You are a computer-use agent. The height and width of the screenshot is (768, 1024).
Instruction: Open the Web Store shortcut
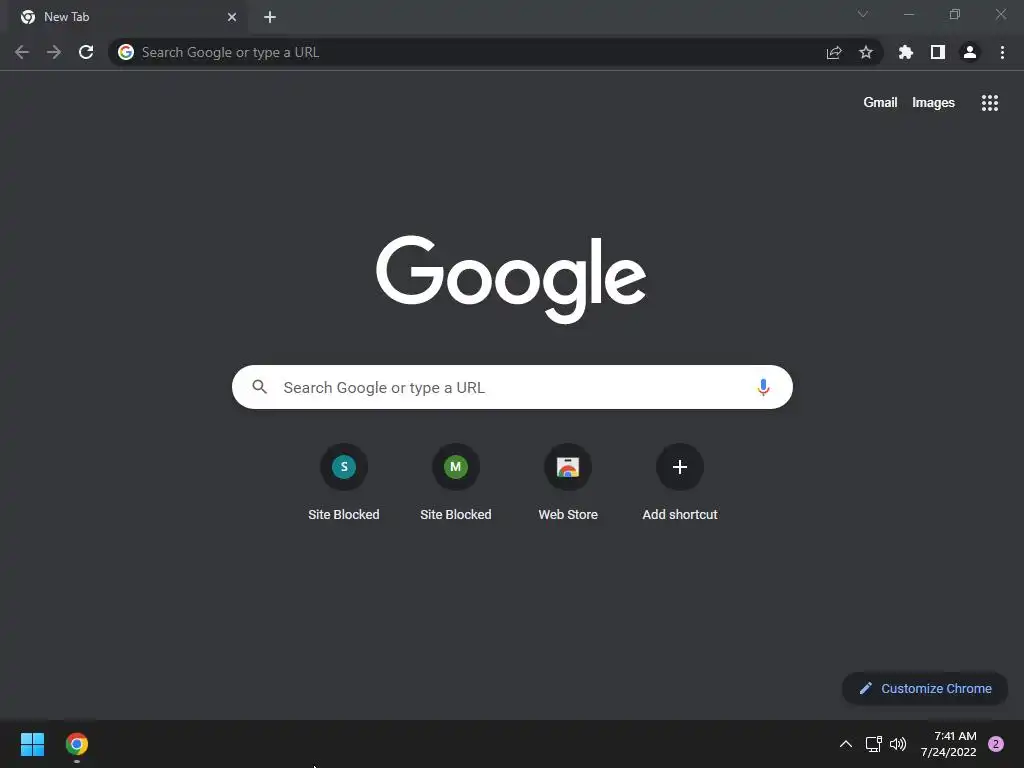point(568,483)
